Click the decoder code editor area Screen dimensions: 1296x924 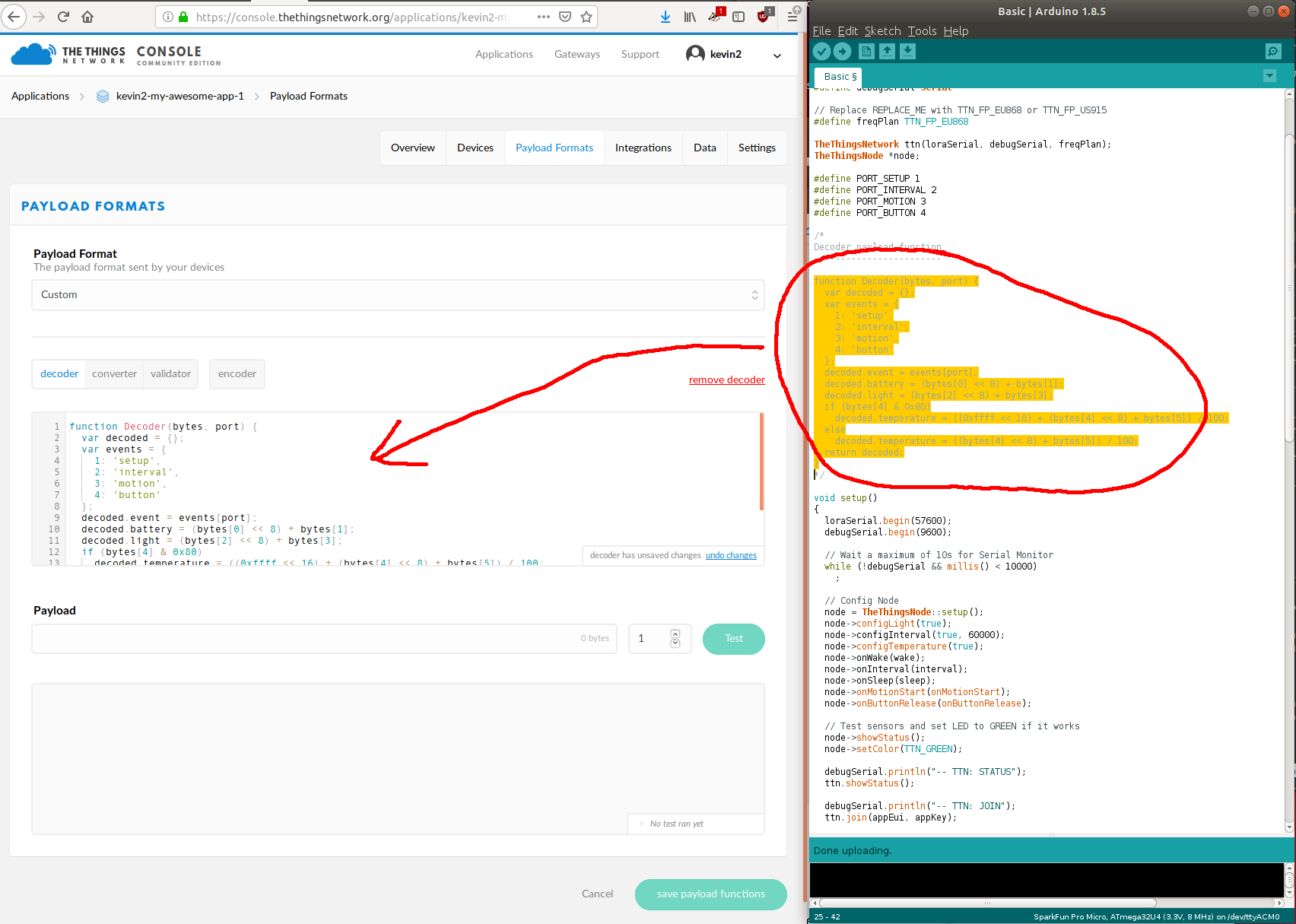(398, 489)
